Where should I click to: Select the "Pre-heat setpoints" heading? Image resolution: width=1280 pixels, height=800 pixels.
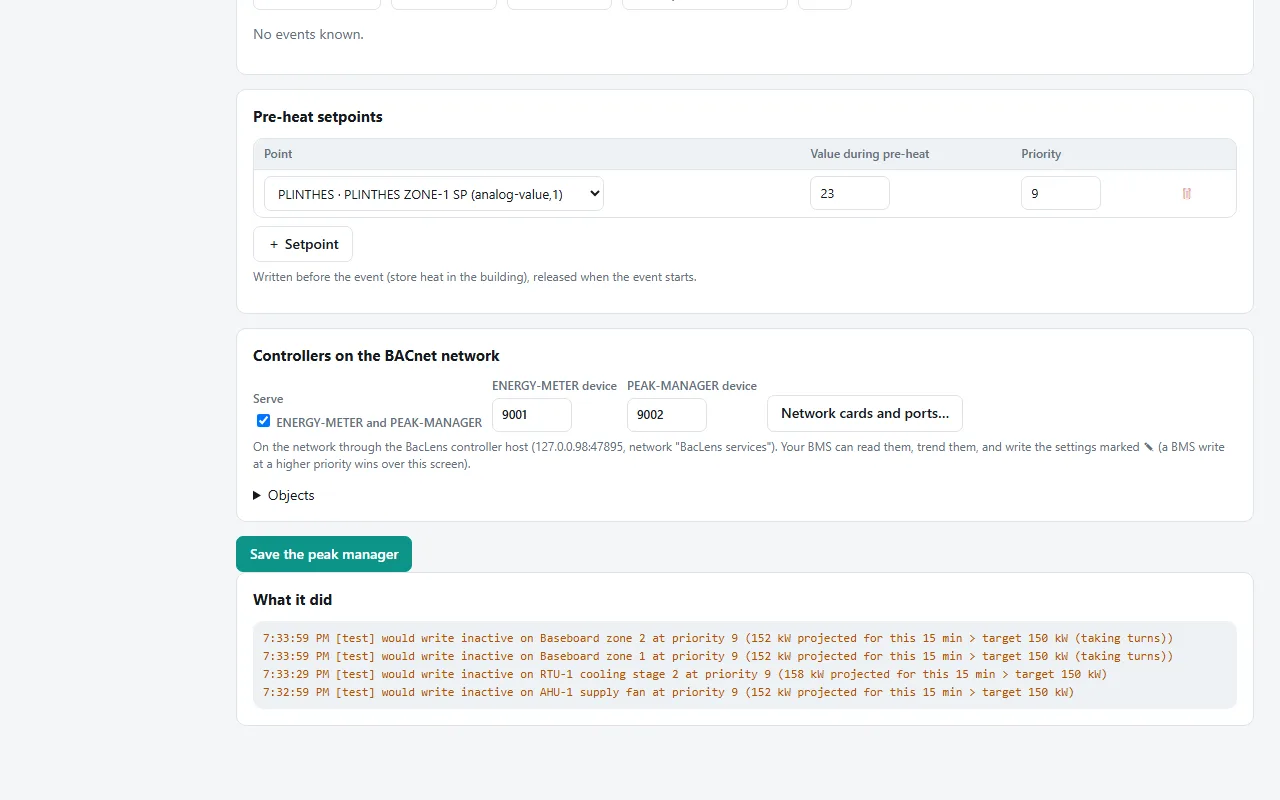(x=318, y=117)
